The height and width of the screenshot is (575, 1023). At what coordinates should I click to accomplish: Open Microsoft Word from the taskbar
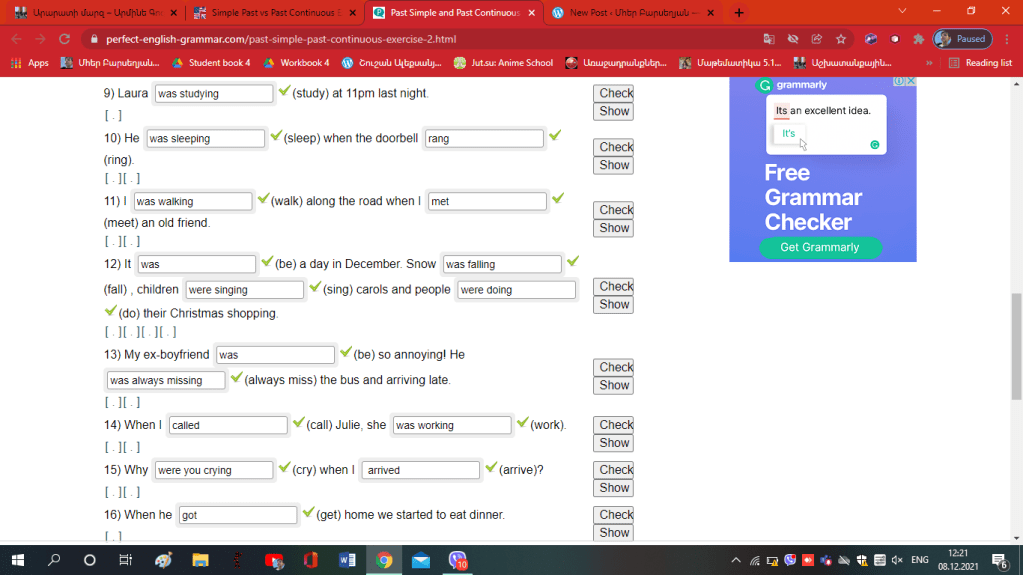[x=347, y=560]
